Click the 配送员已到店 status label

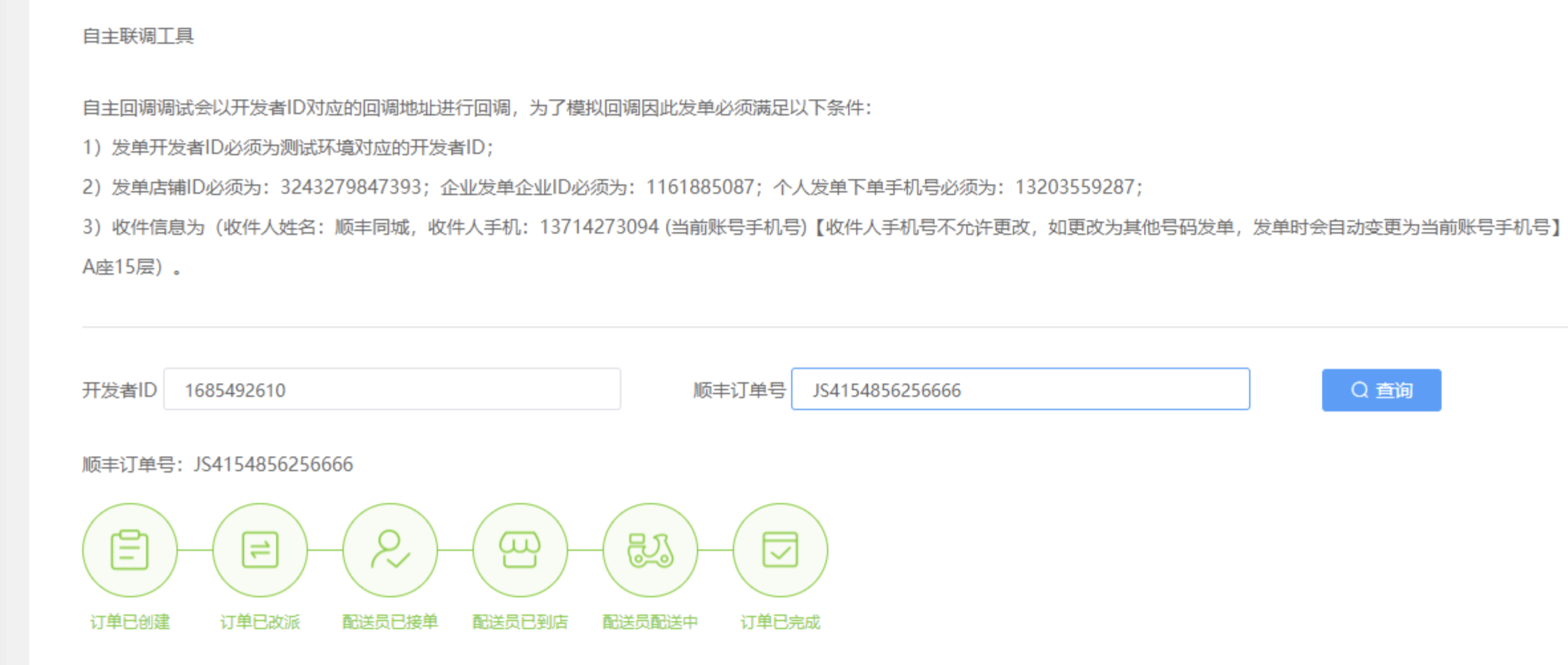(x=520, y=622)
